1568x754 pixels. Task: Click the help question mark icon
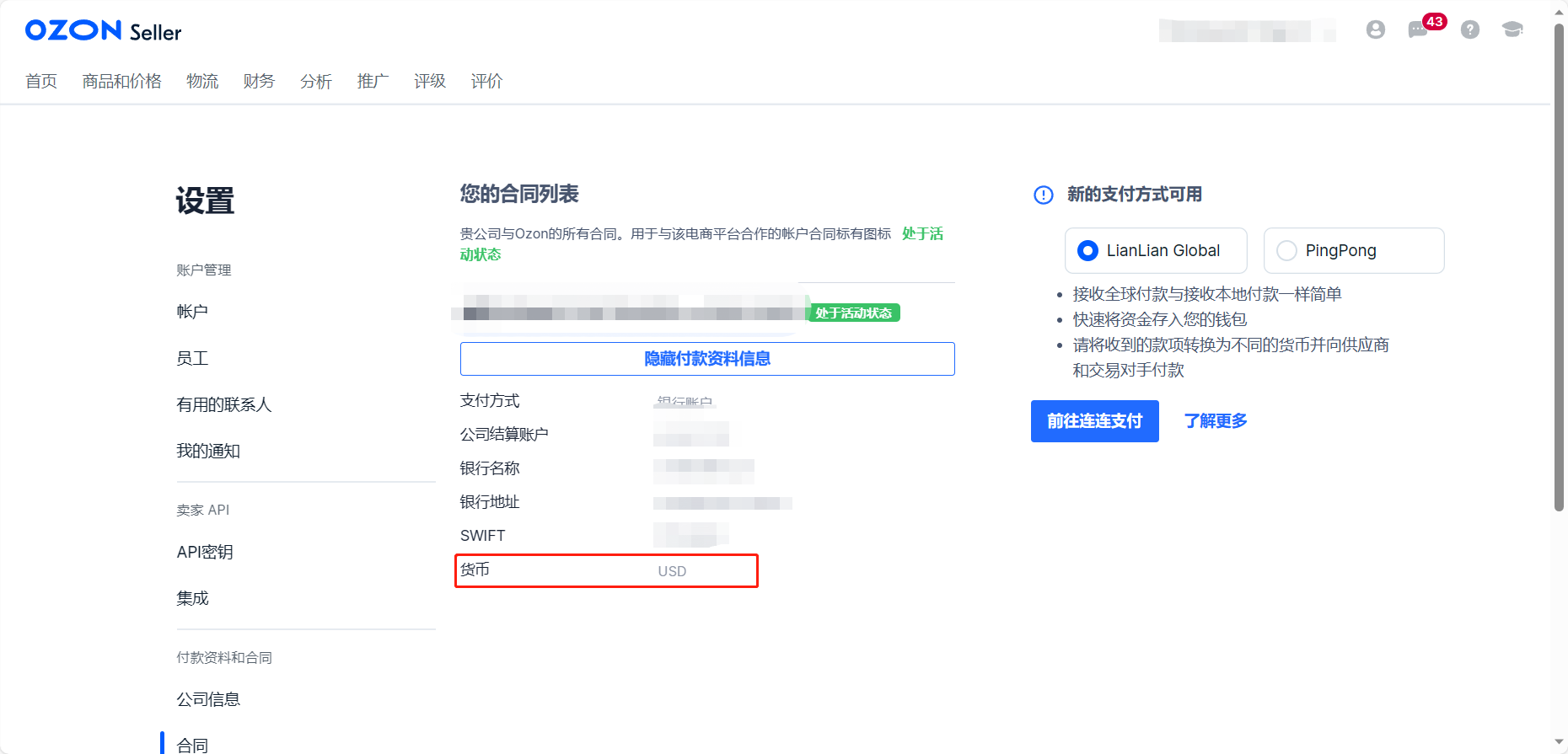(1469, 30)
